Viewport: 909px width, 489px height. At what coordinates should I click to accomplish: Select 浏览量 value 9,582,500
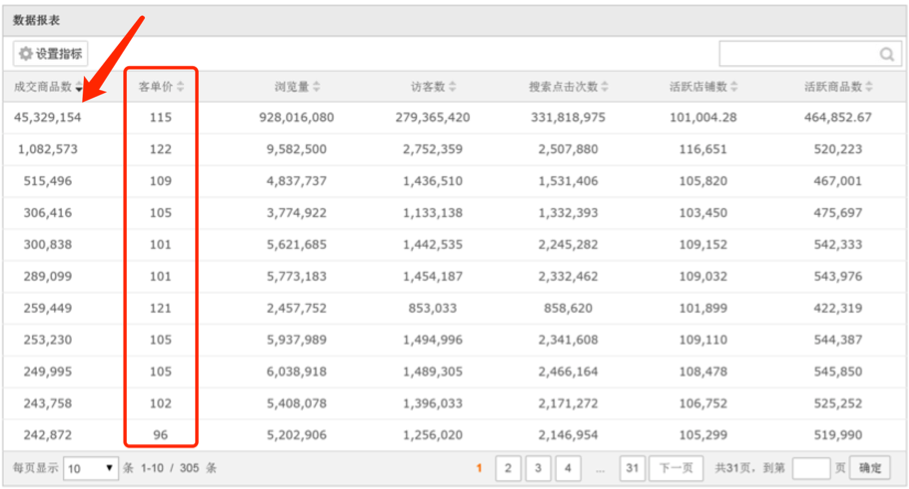point(296,149)
